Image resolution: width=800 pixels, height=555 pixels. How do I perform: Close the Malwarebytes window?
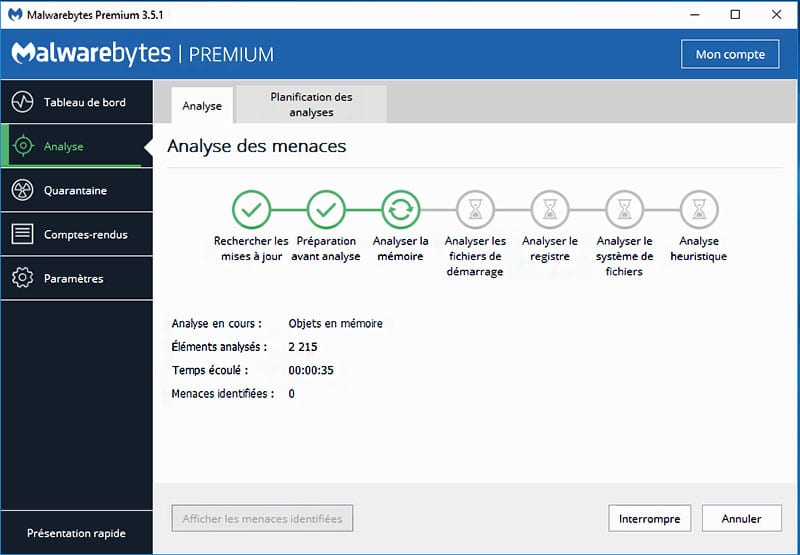(777, 14)
